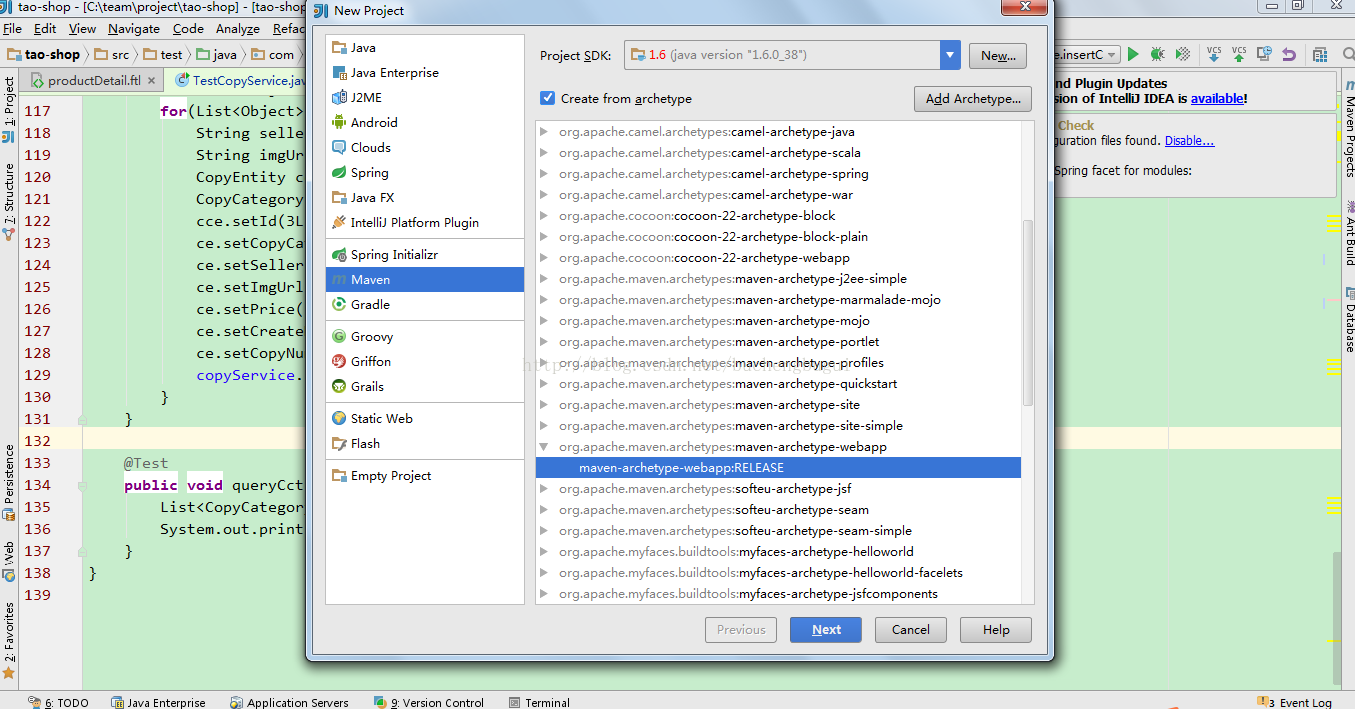Click the VCS commit changes icon

[1239, 54]
